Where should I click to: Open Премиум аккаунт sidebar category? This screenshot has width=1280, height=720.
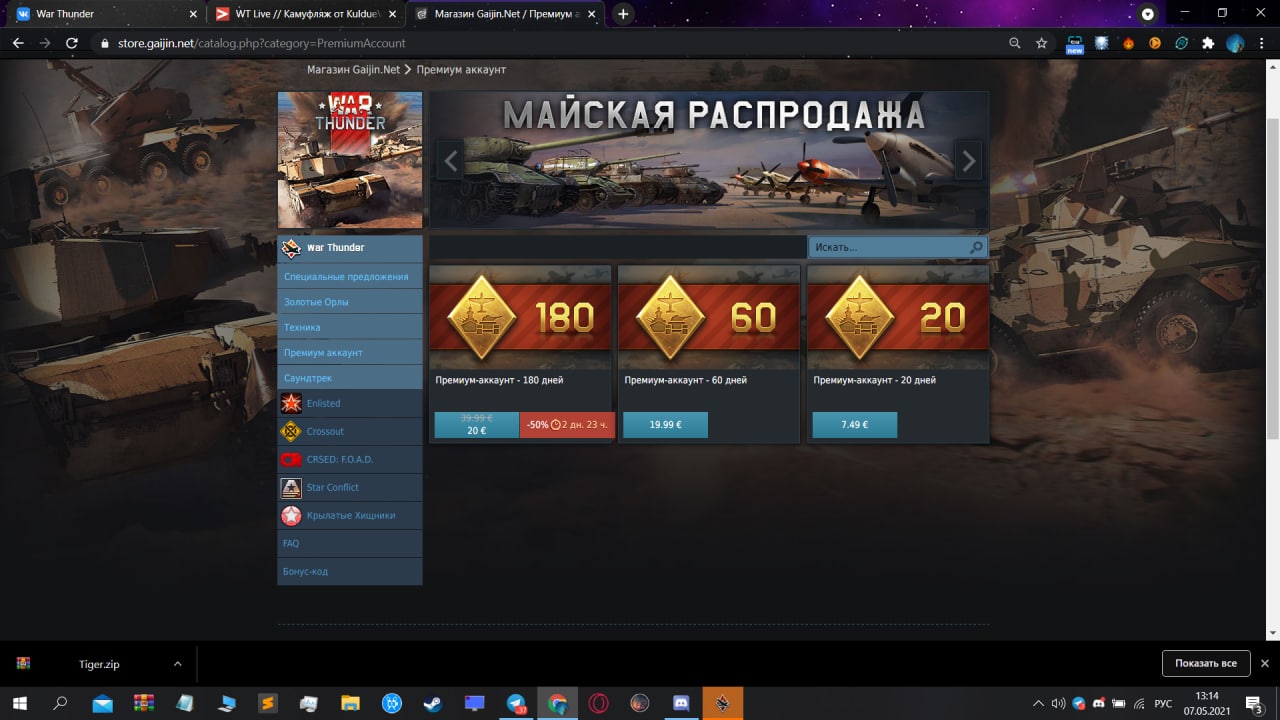[350, 353]
